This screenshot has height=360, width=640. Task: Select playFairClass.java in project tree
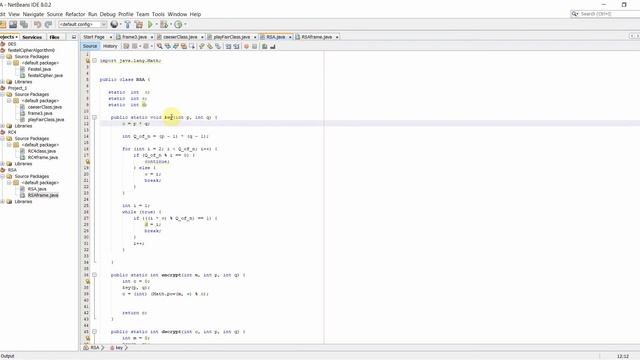coord(46,120)
